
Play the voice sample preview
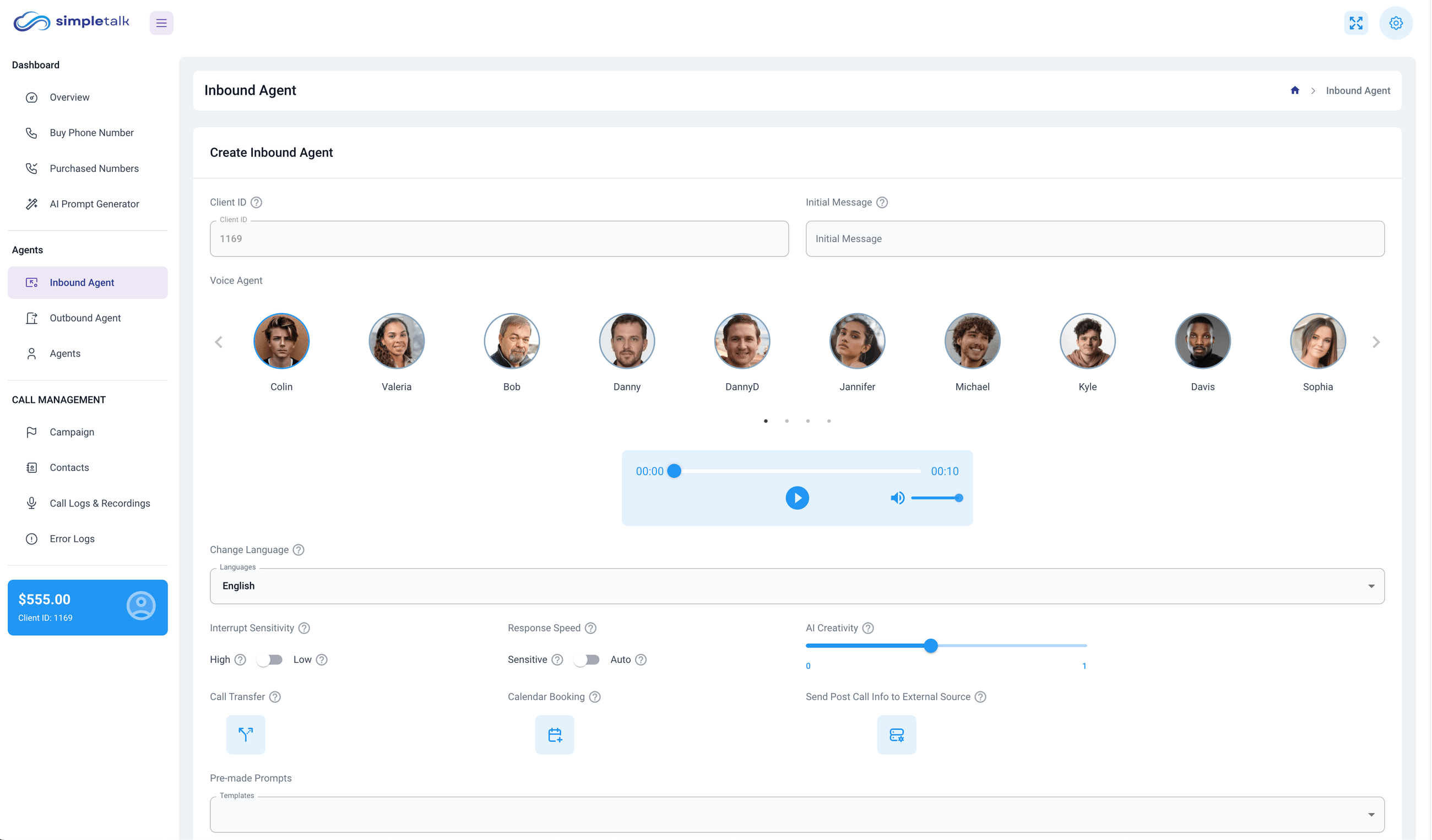coord(798,498)
